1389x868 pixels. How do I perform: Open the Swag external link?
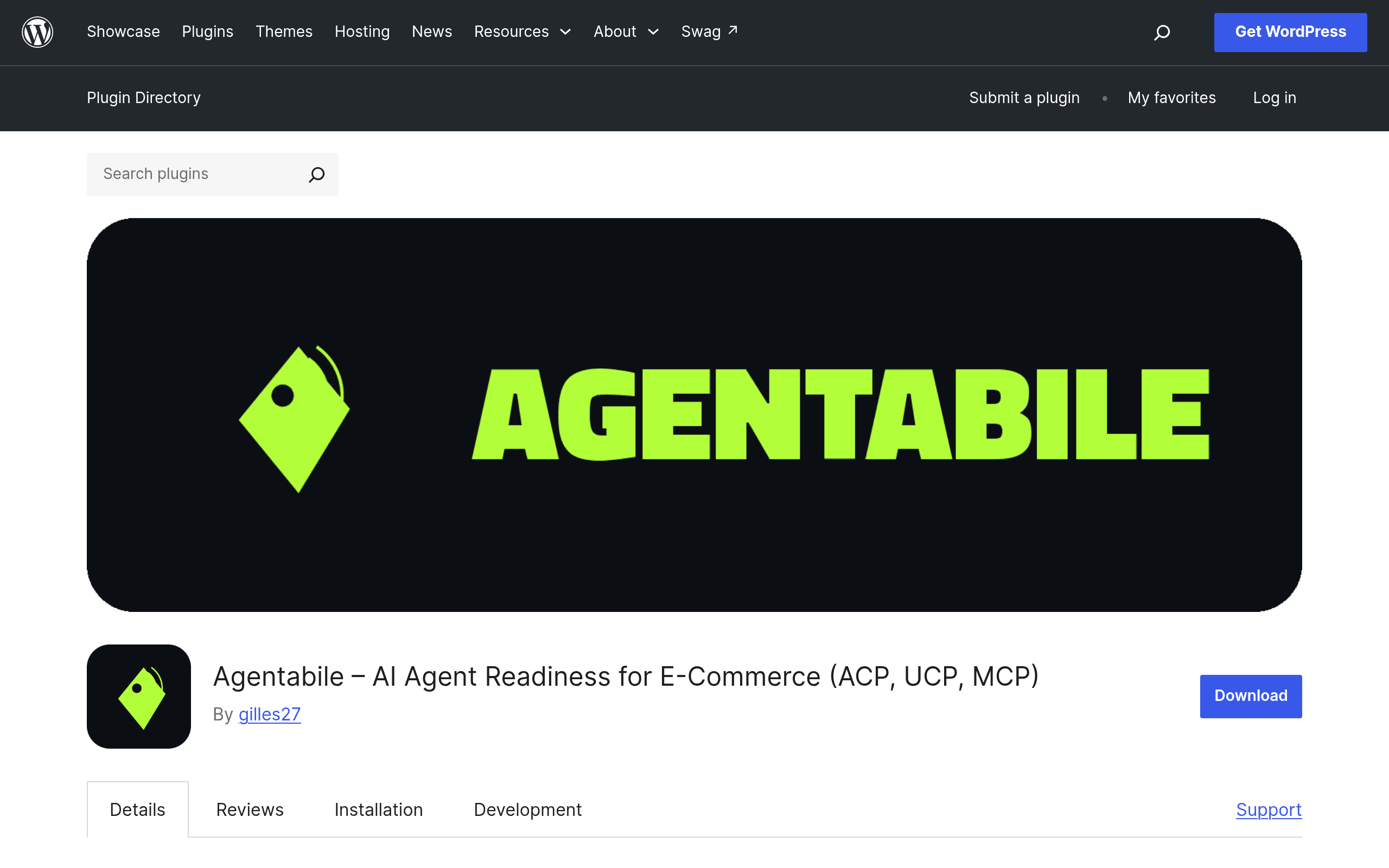710,31
